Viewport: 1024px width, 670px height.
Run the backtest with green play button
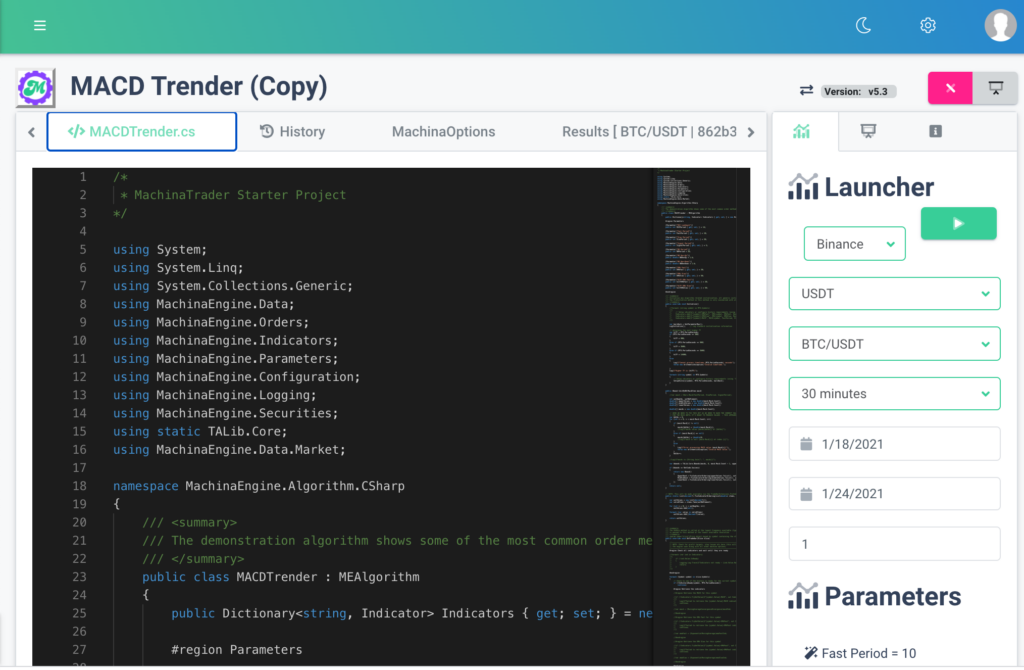[958, 224]
